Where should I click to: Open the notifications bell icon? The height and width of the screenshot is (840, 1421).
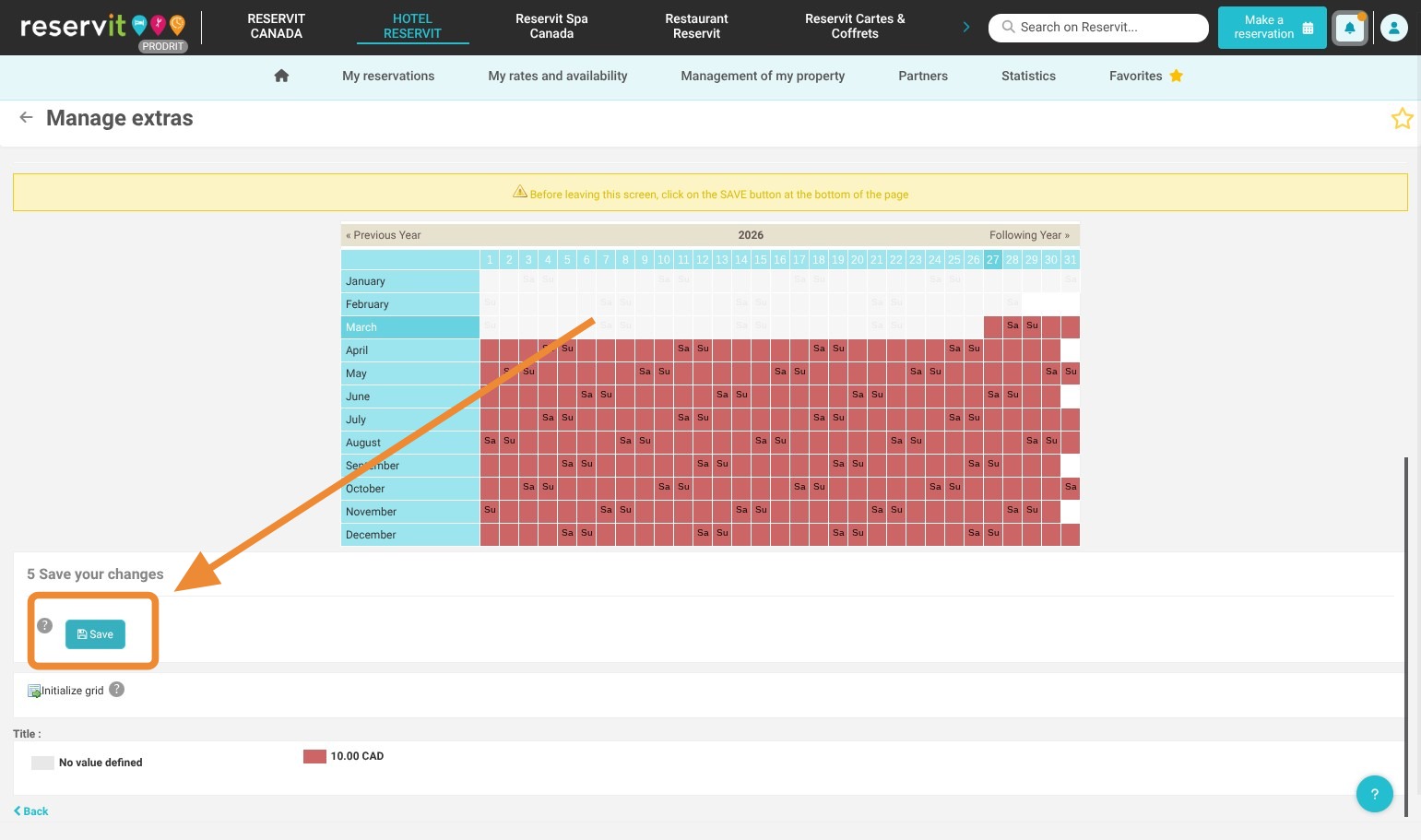tap(1349, 28)
